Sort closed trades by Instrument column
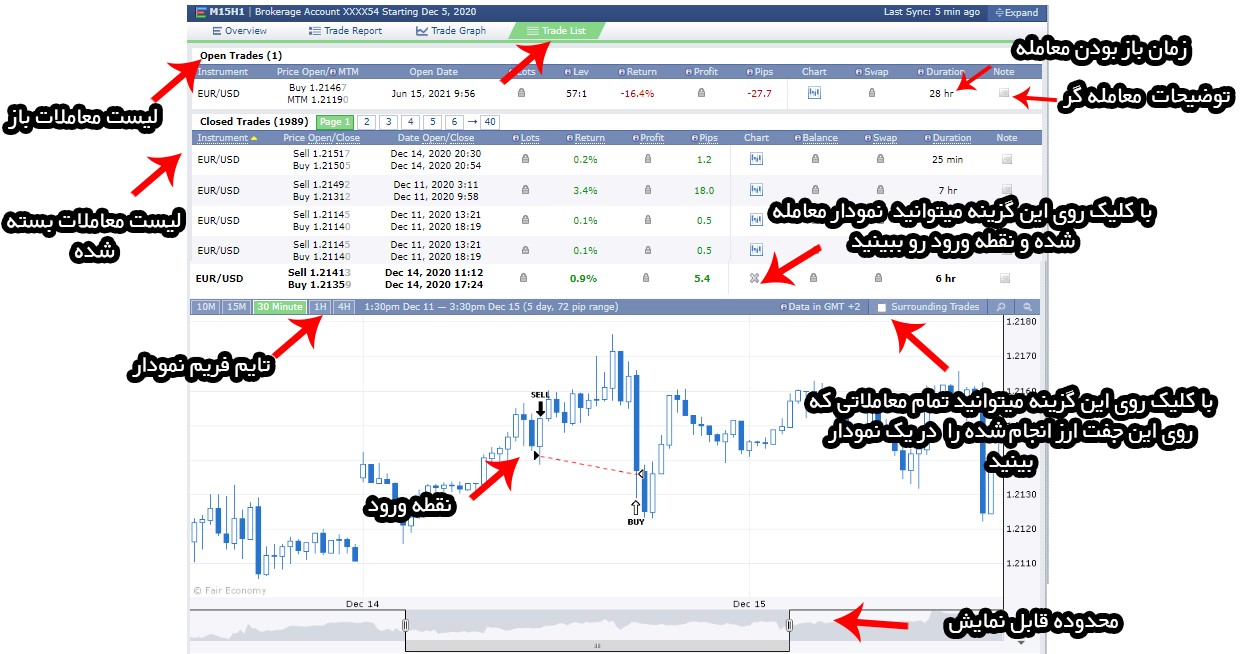1241x654 pixels. [x=222, y=138]
